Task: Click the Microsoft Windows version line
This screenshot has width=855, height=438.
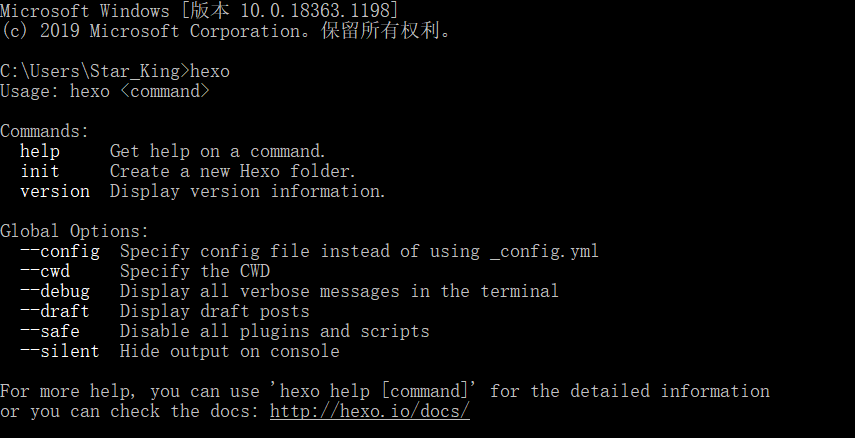Action: [200, 10]
